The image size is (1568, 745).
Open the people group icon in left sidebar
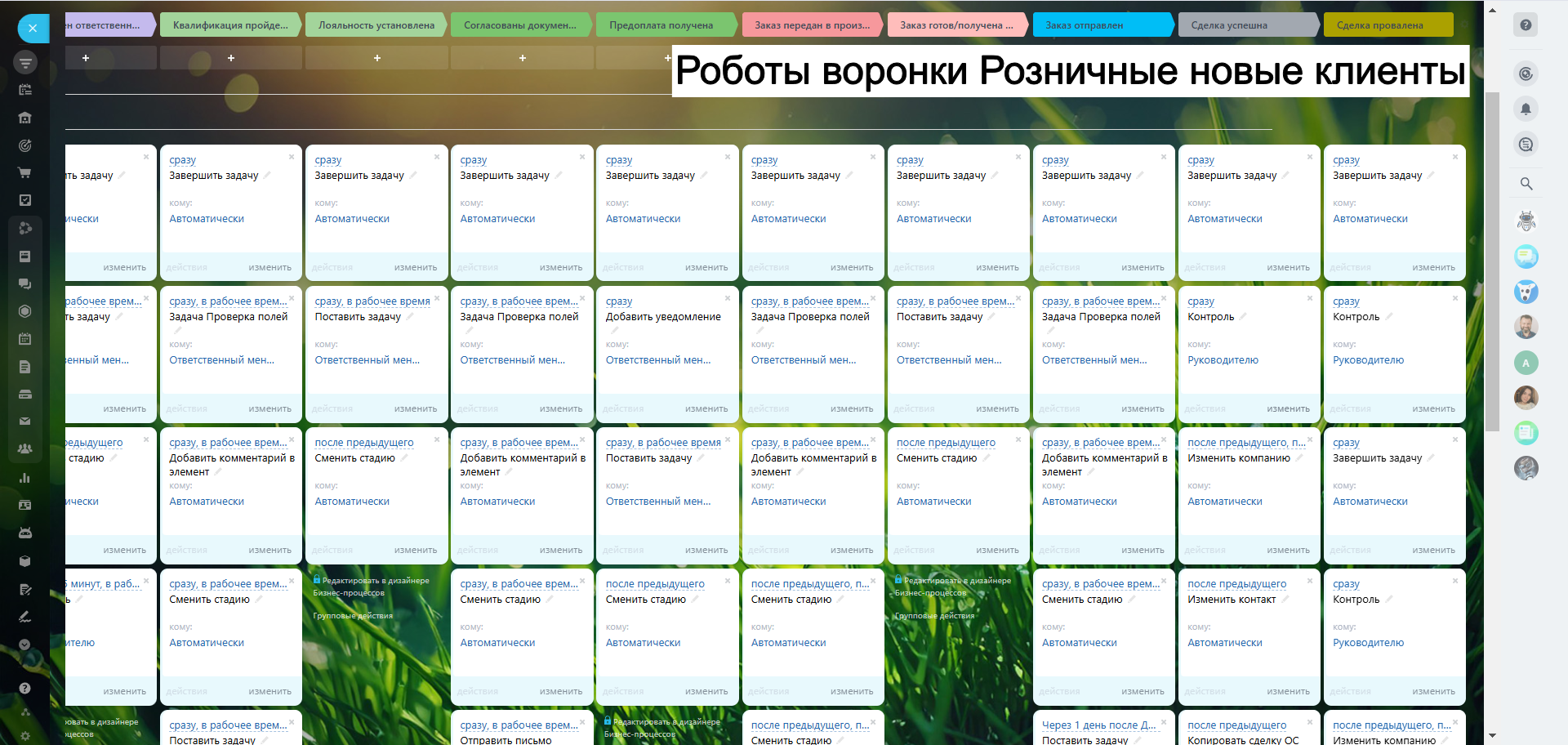25,449
